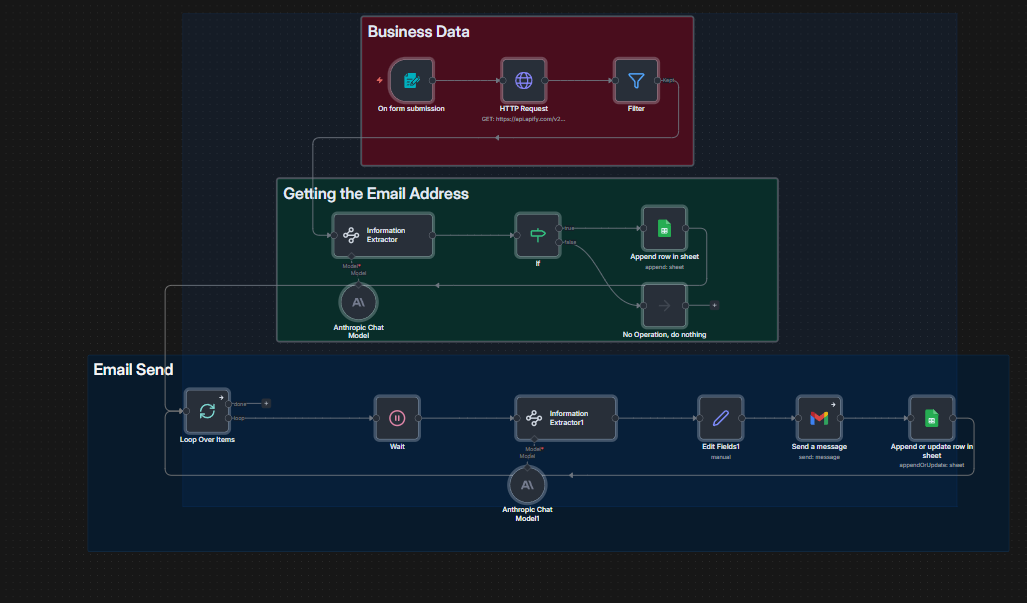Click the Information Extractor1 node
The image size is (1027, 603).
[566, 418]
